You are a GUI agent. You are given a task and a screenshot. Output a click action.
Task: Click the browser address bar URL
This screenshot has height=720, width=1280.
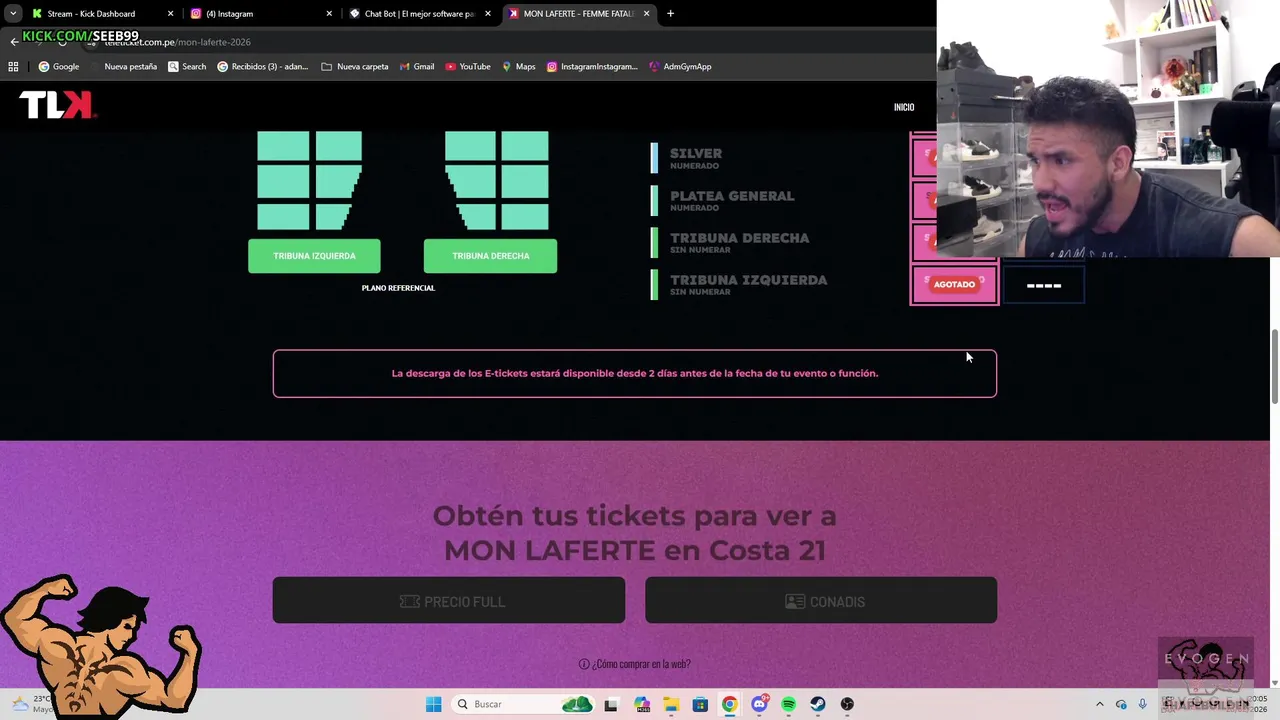click(178, 42)
